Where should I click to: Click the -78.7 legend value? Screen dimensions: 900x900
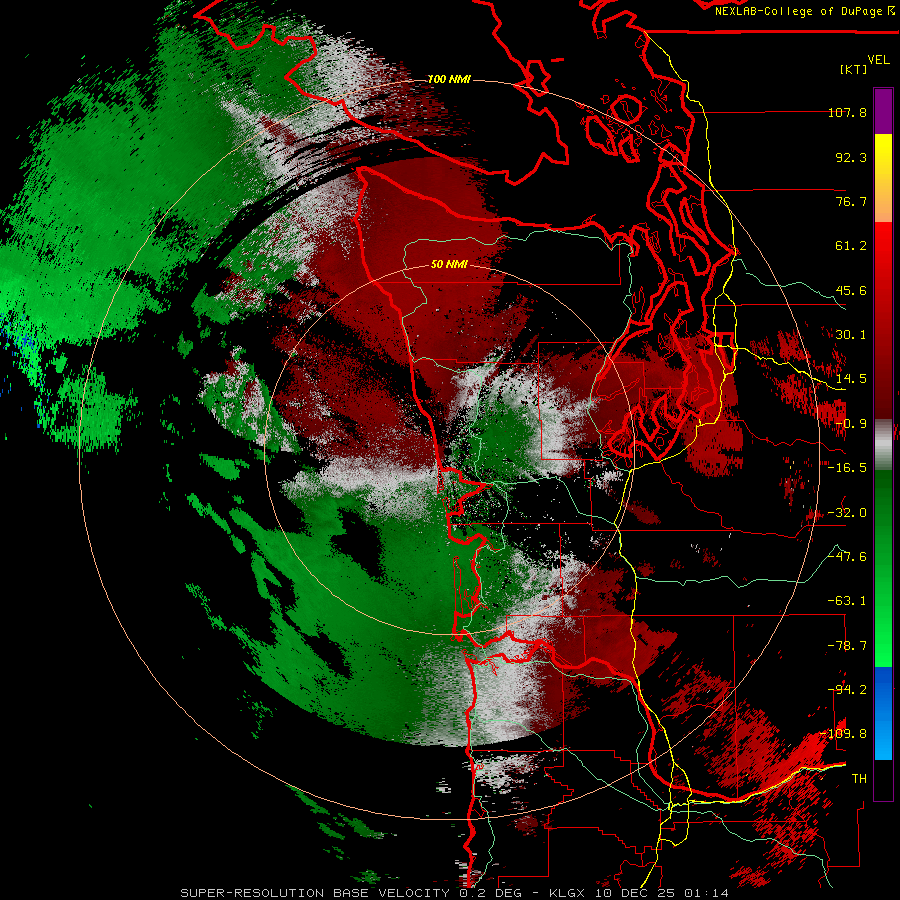(x=847, y=646)
